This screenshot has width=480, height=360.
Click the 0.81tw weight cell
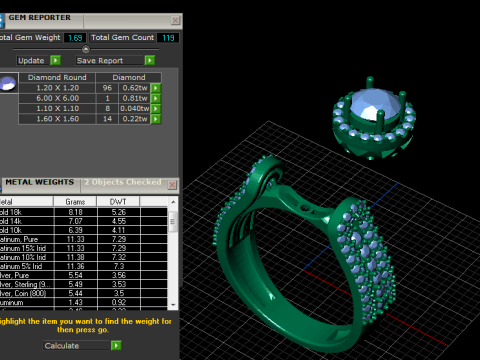click(135, 98)
